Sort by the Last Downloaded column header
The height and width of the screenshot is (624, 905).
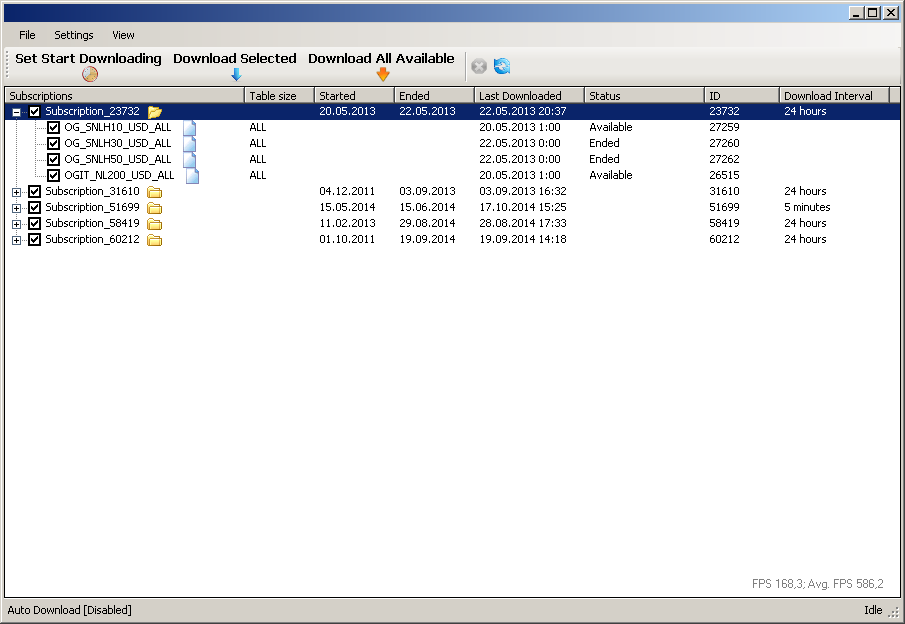[529, 96]
